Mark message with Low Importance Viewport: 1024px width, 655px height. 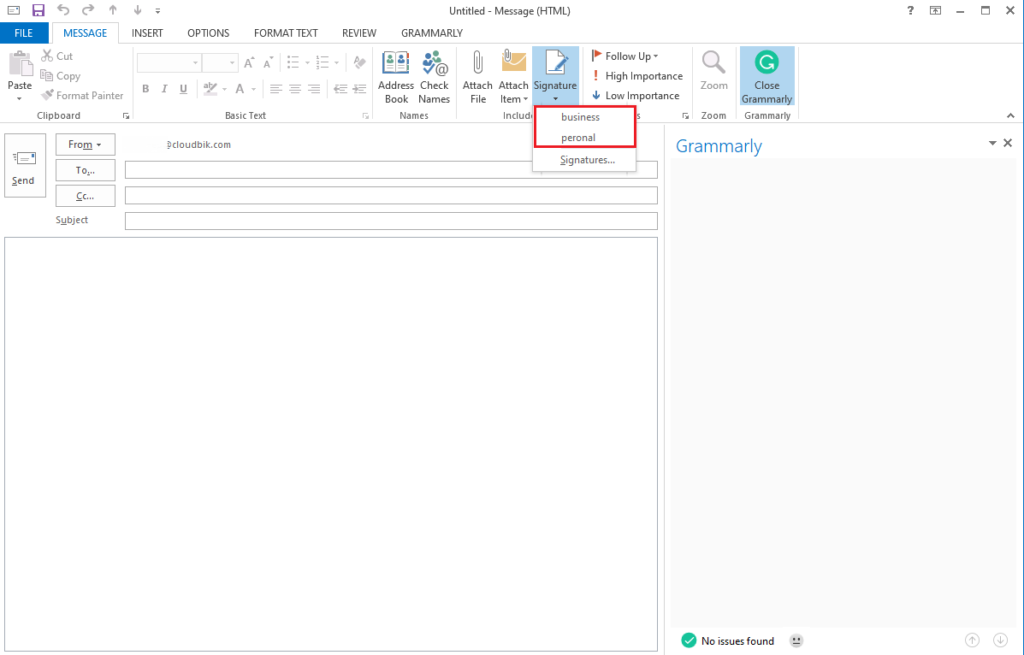pyautogui.click(x=637, y=95)
